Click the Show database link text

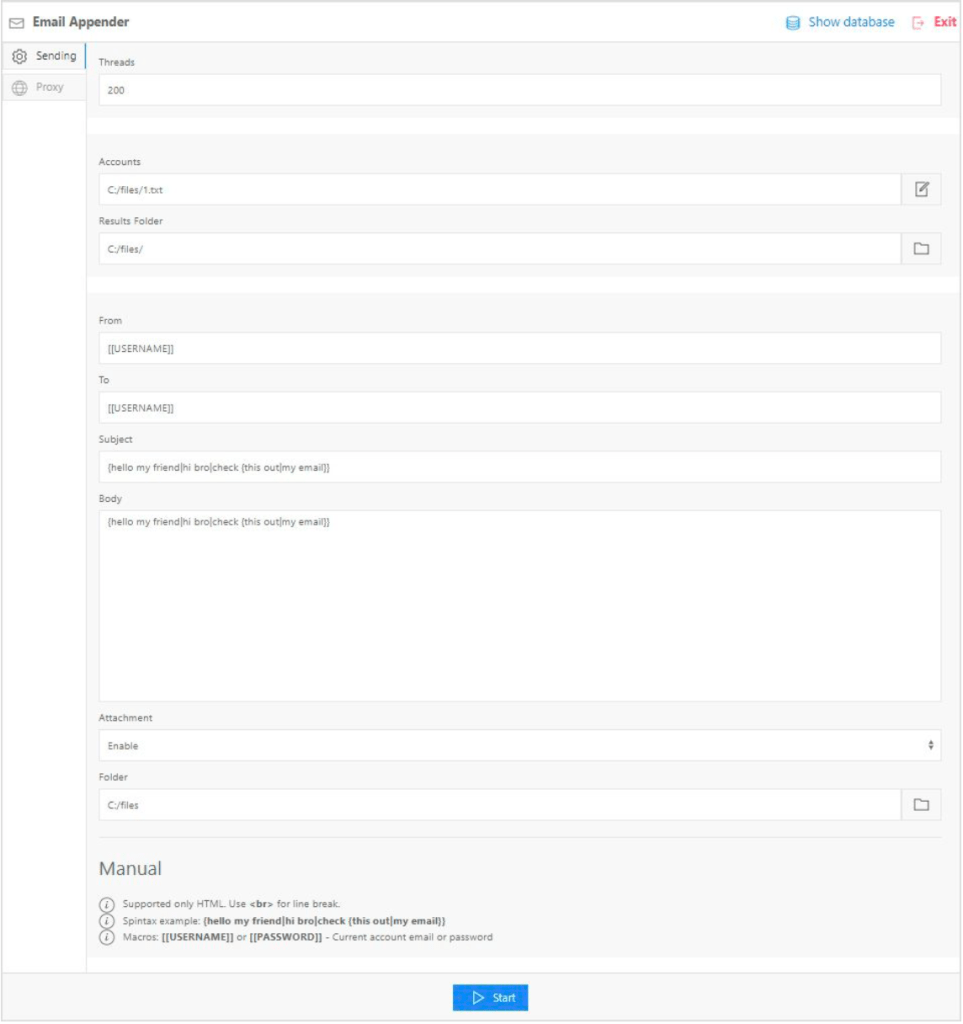point(851,22)
